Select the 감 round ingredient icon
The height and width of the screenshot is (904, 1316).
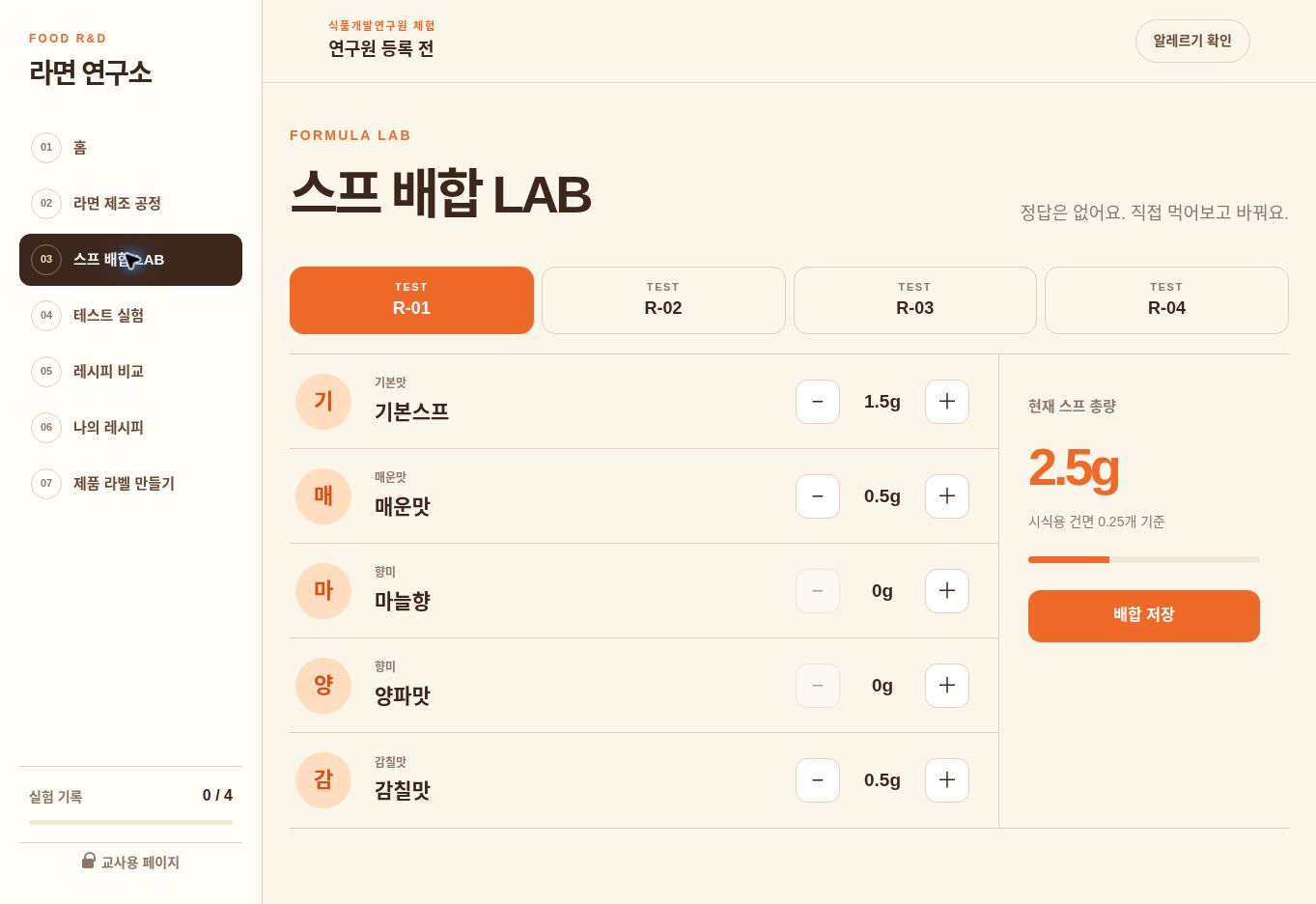[x=323, y=780]
